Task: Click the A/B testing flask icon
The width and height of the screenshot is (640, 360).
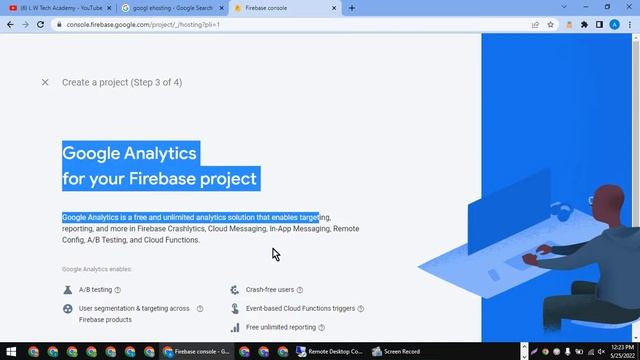Action: click(68, 290)
